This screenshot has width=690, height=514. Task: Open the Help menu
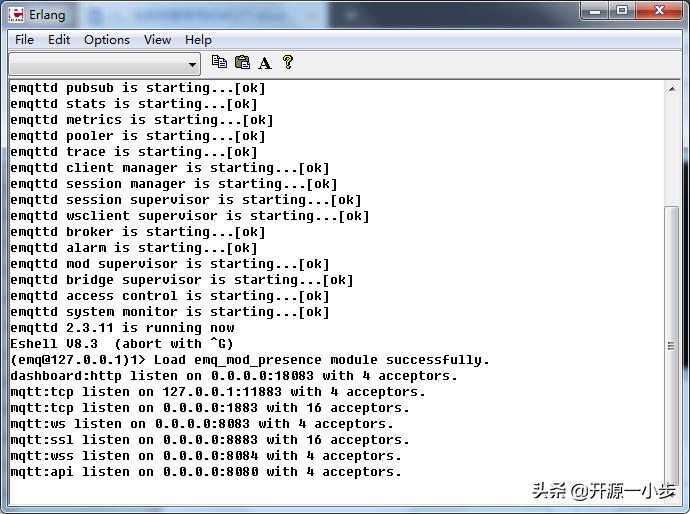[x=198, y=40]
